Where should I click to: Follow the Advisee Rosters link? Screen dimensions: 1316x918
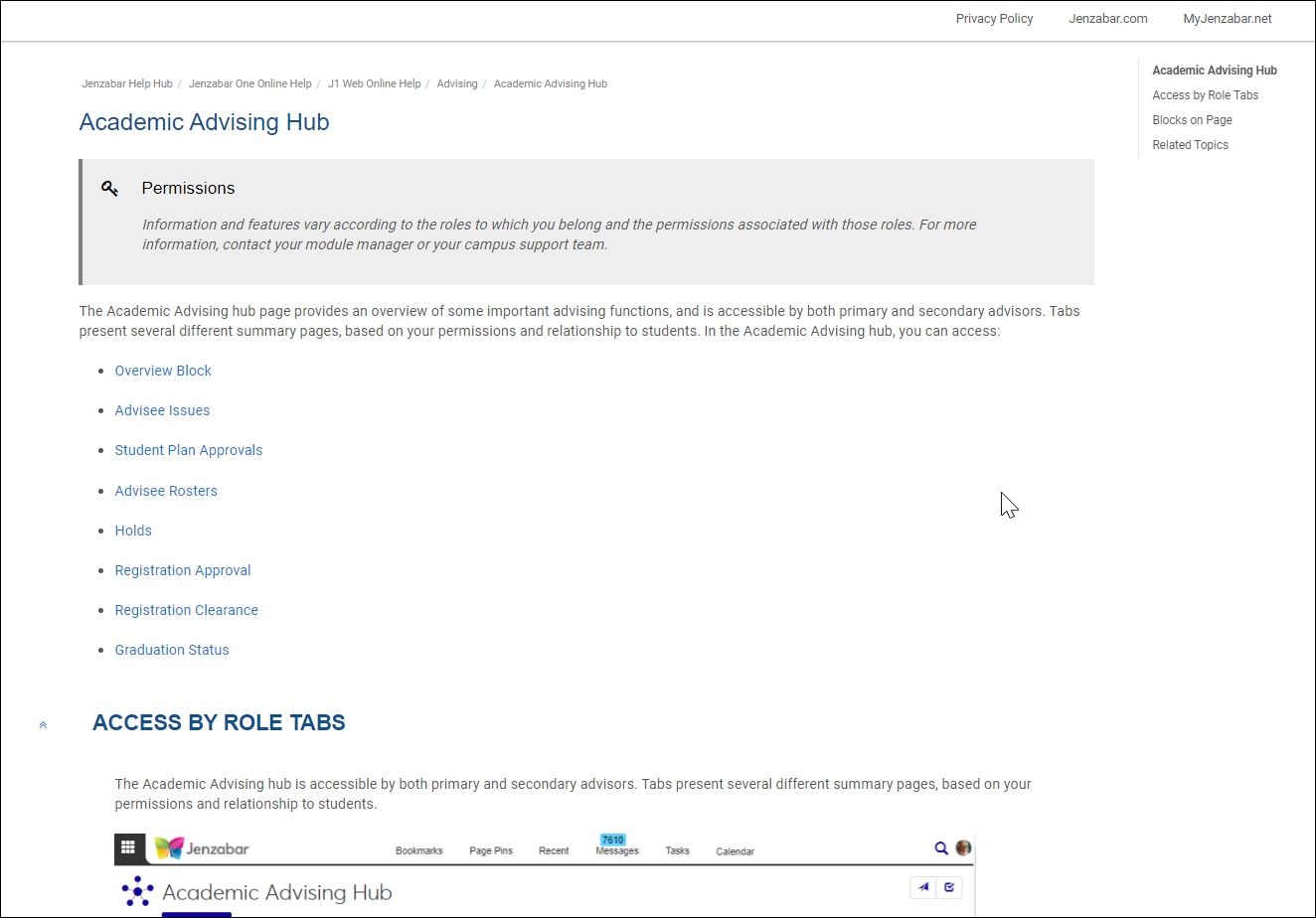(x=166, y=491)
